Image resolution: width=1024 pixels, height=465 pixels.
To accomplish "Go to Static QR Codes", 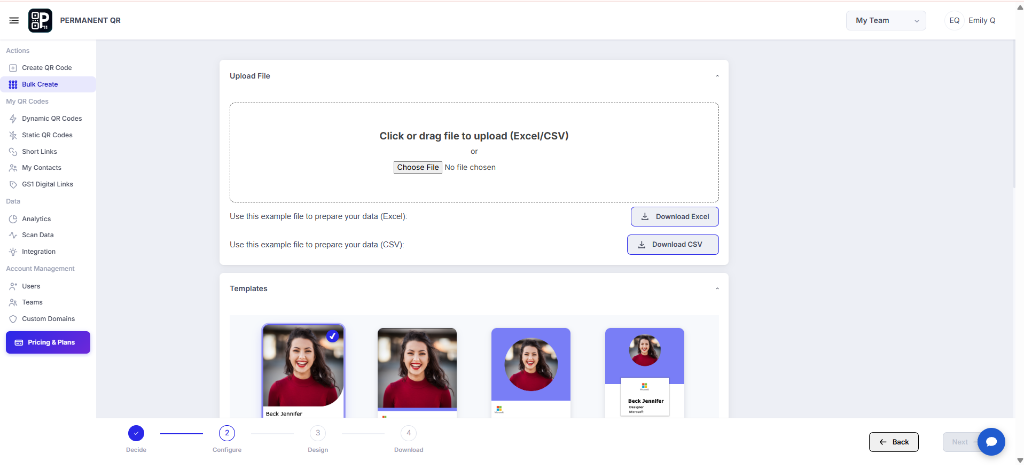I will point(48,135).
